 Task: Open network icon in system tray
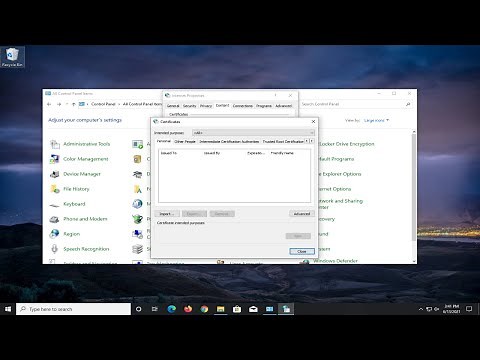(x=429, y=309)
